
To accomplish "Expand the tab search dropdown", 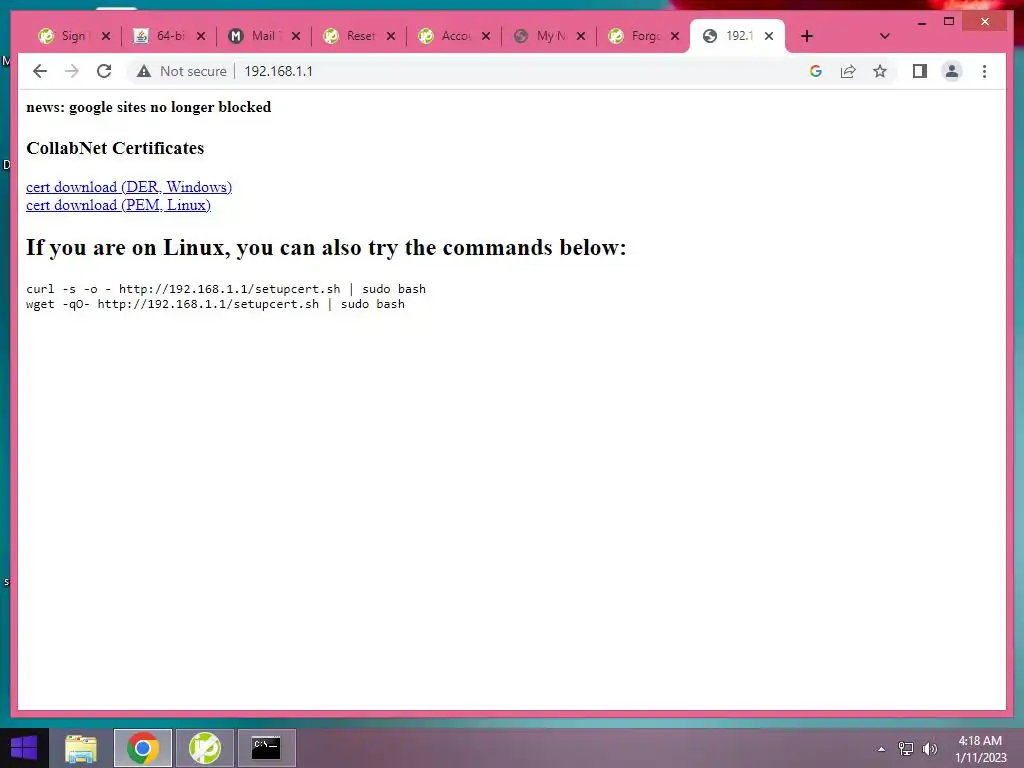I will pos(884,36).
